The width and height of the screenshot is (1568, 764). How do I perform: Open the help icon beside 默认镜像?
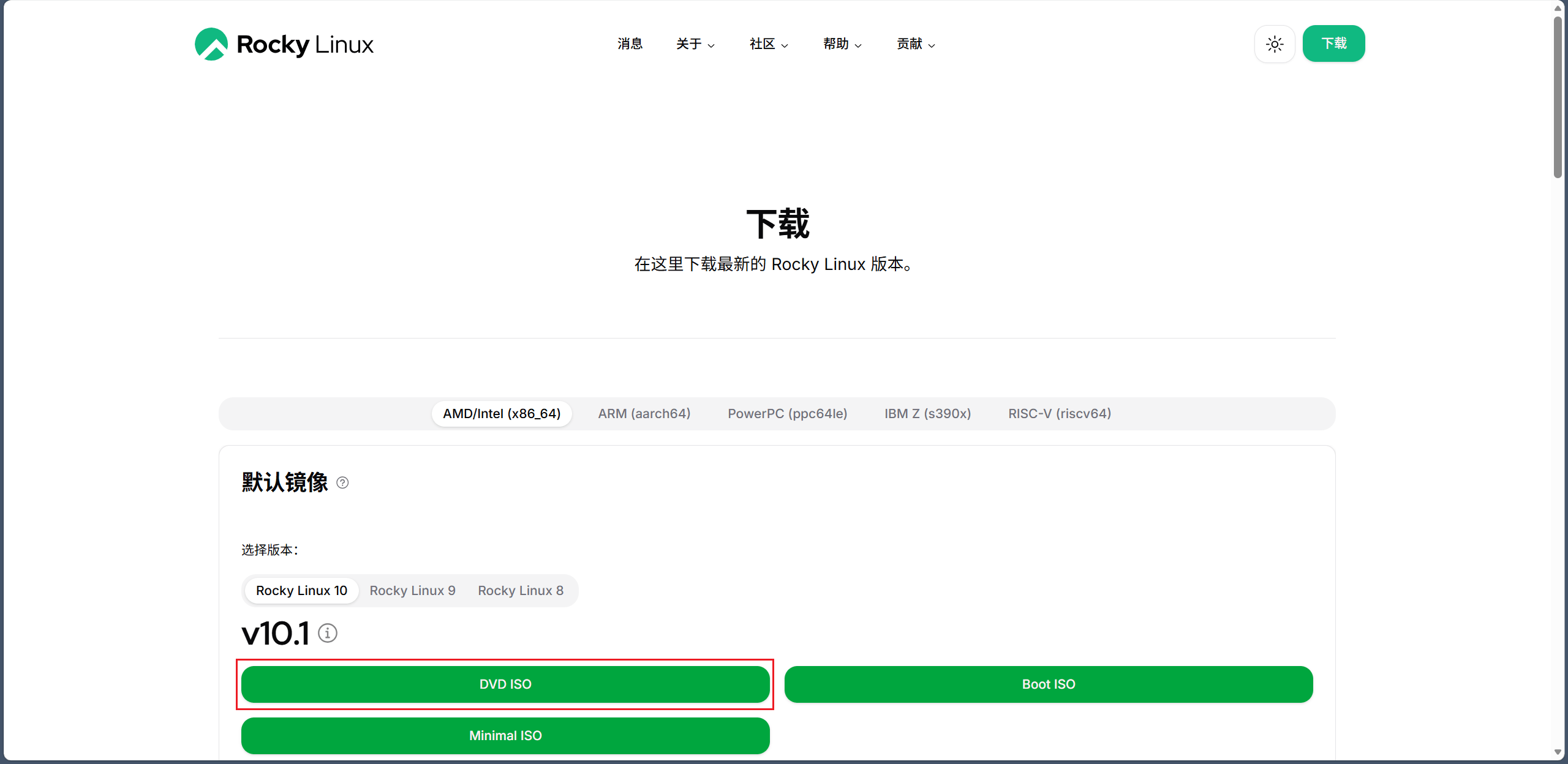343,483
